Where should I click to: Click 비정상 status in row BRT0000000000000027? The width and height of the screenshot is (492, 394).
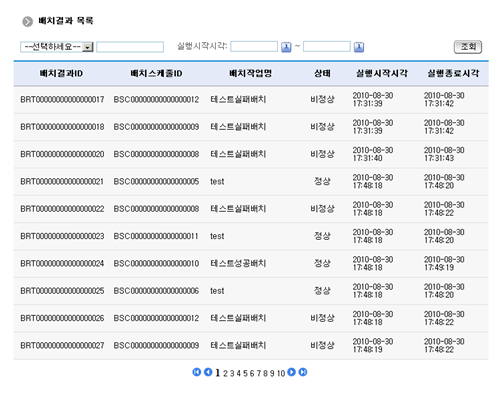click(x=322, y=345)
